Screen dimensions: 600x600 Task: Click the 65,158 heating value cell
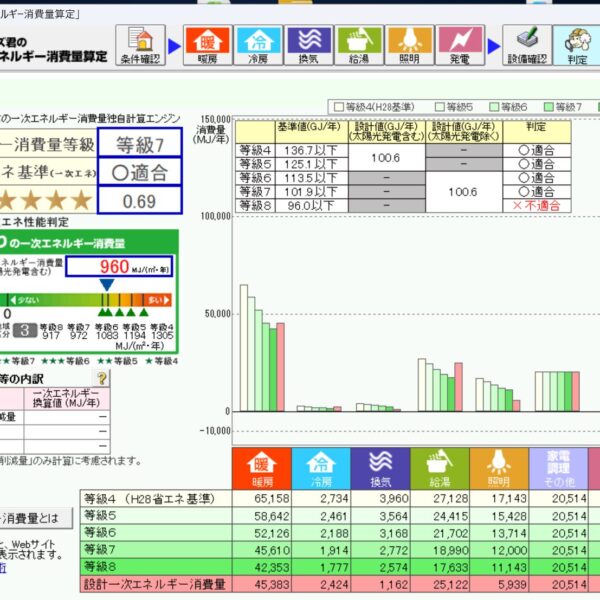pyautogui.click(x=262, y=499)
